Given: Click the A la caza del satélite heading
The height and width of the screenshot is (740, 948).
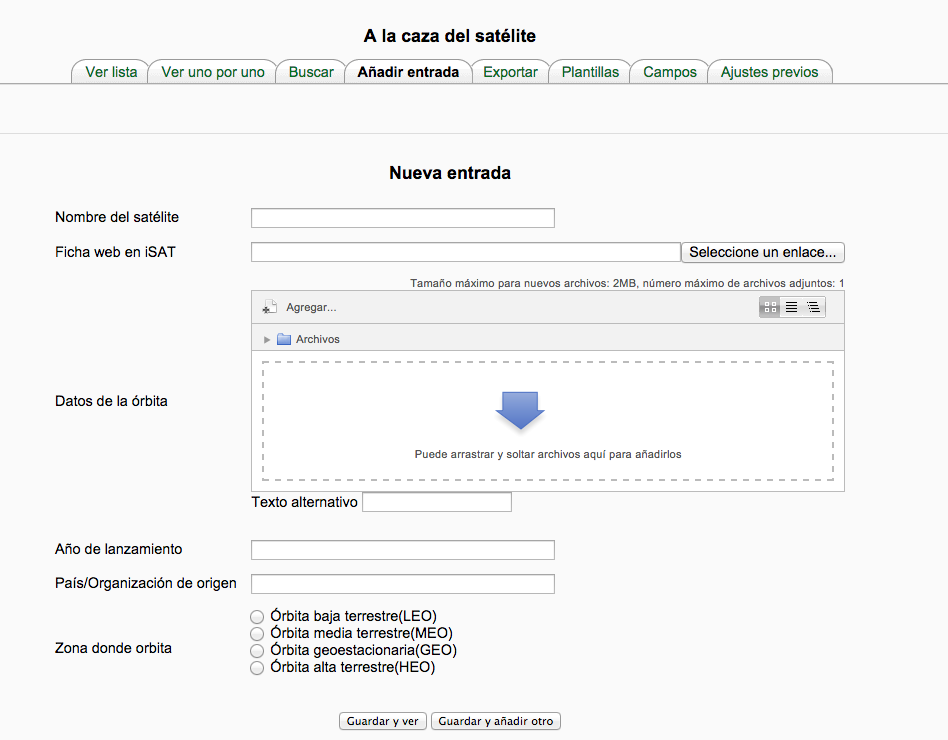Looking at the screenshot, I should click(x=450, y=36).
